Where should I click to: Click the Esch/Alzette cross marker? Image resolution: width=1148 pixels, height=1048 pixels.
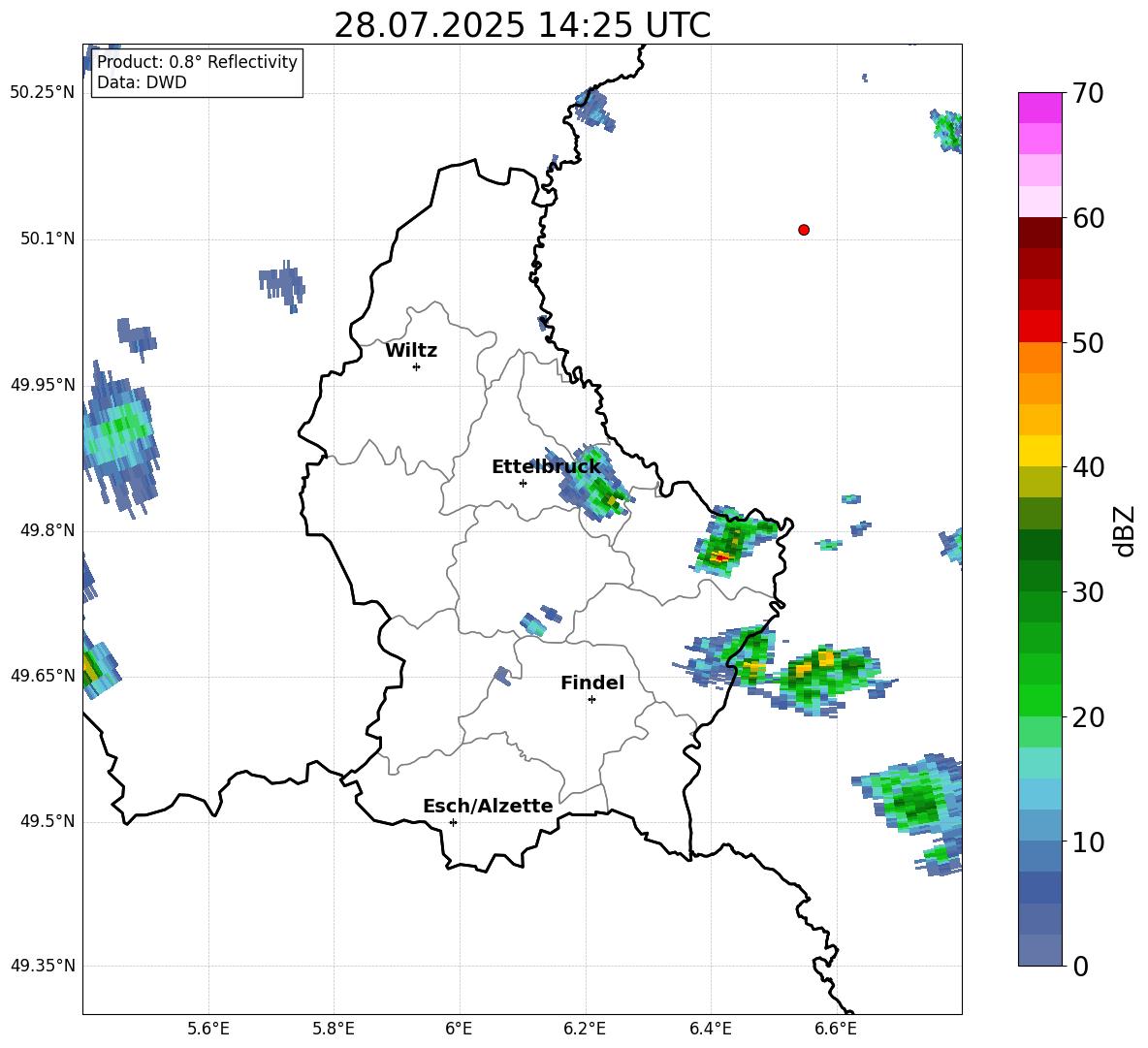pos(453,822)
